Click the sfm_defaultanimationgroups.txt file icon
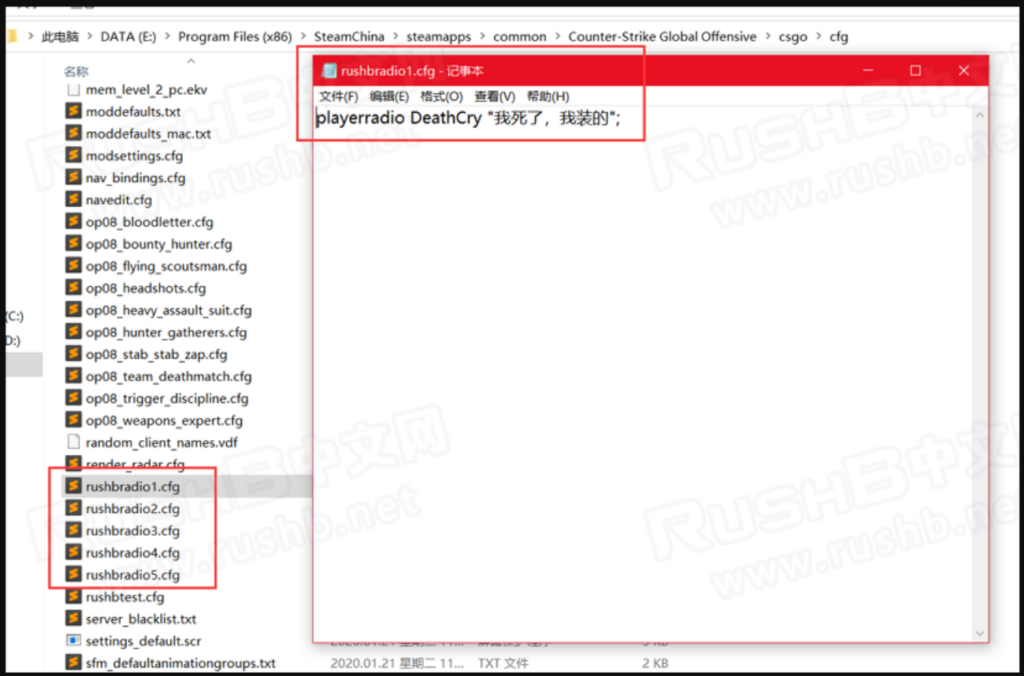The image size is (1024, 676). (73, 663)
